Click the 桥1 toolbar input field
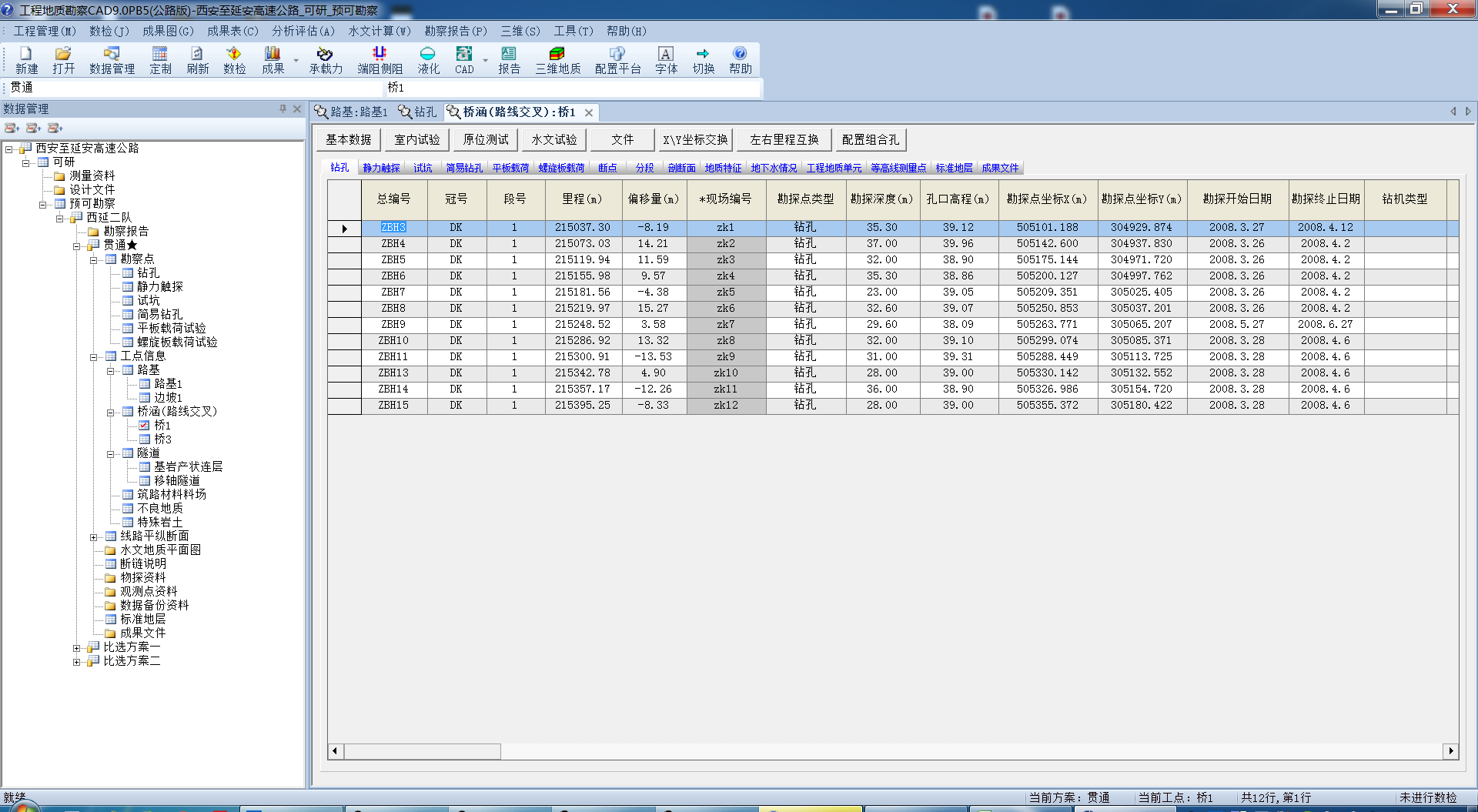 point(572,88)
